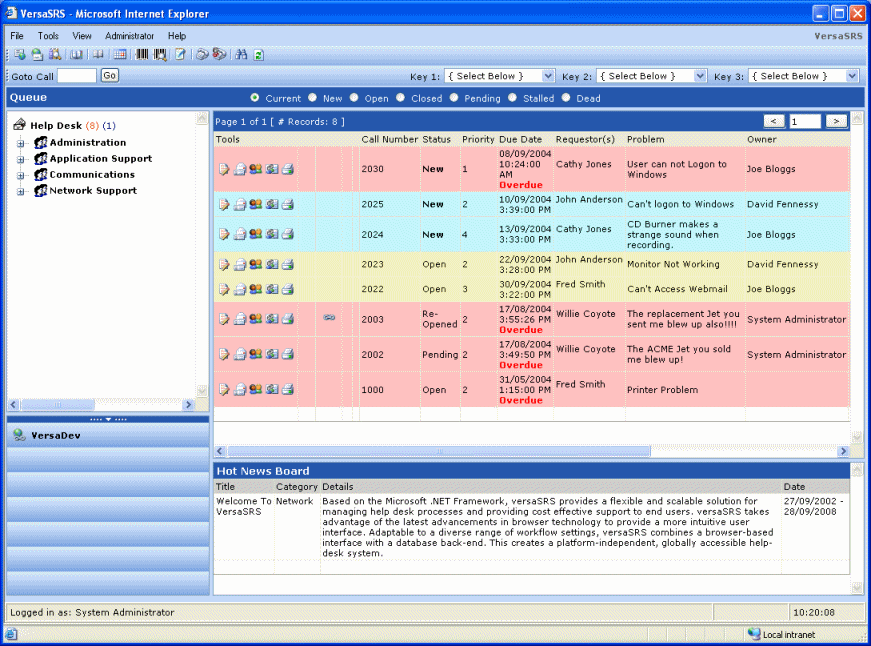Open the File menu
Image resolution: width=871 pixels, height=646 pixels.
pos(17,36)
